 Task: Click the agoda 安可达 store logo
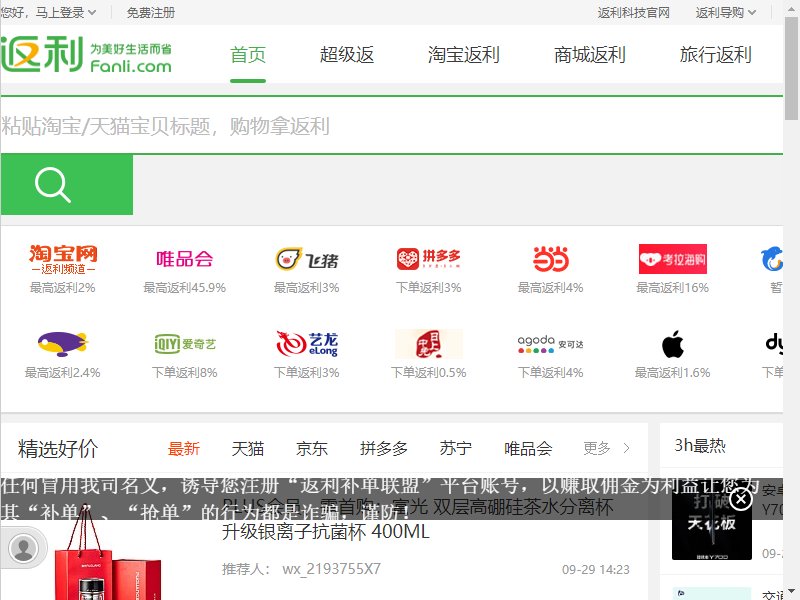click(x=551, y=344)
